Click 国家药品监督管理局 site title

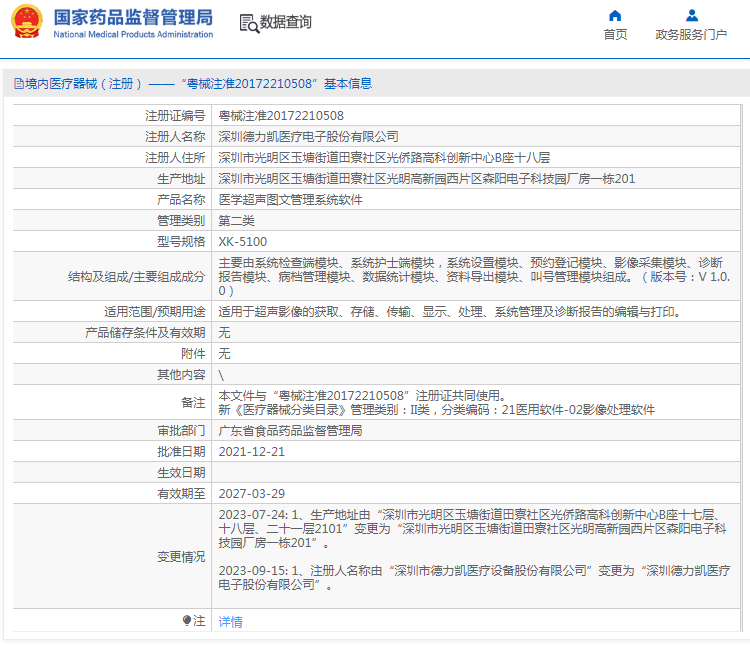tap(133, 17)
